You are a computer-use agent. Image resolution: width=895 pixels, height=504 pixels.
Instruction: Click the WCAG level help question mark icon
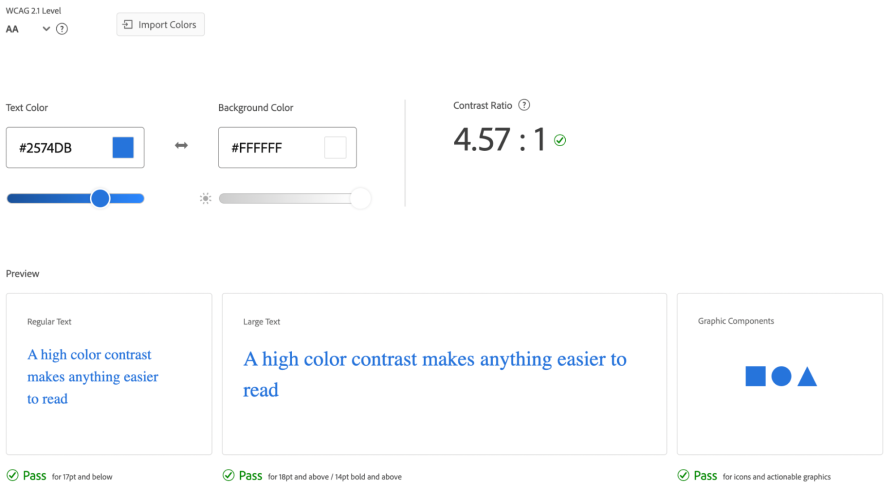coord(62,29)
